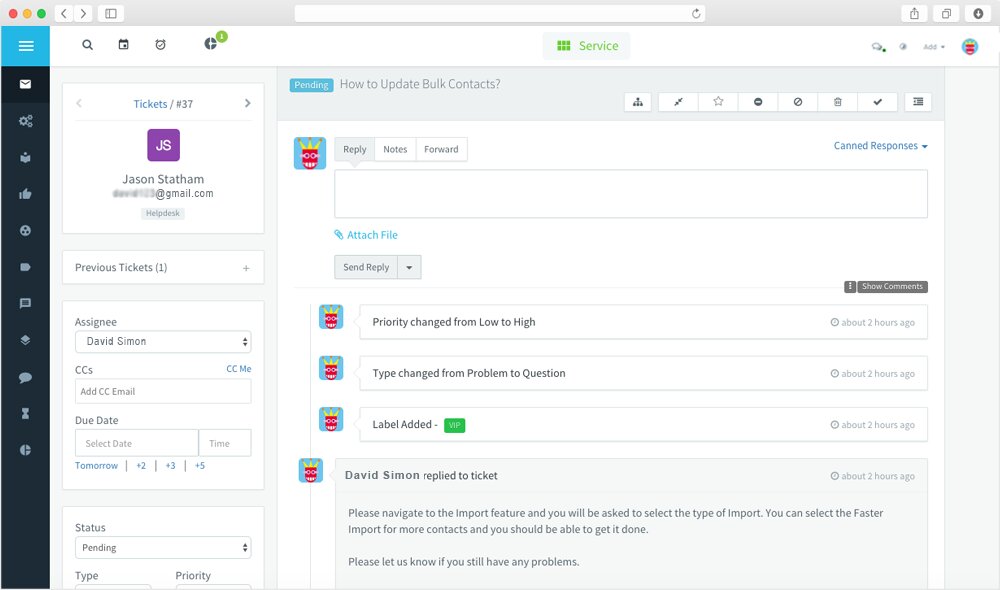1000x590 pixels.
Task: Click the search magnifier icon
Action: tap(87, 45)
